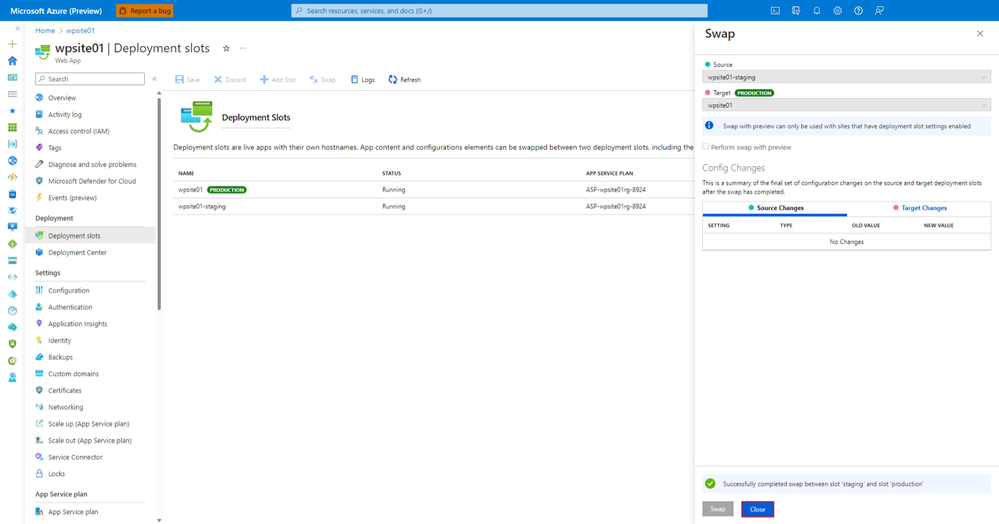Click ASP-wpsite01rg-8924 in staging row
This screenshot has height=524, width=999.
[616, 207]
